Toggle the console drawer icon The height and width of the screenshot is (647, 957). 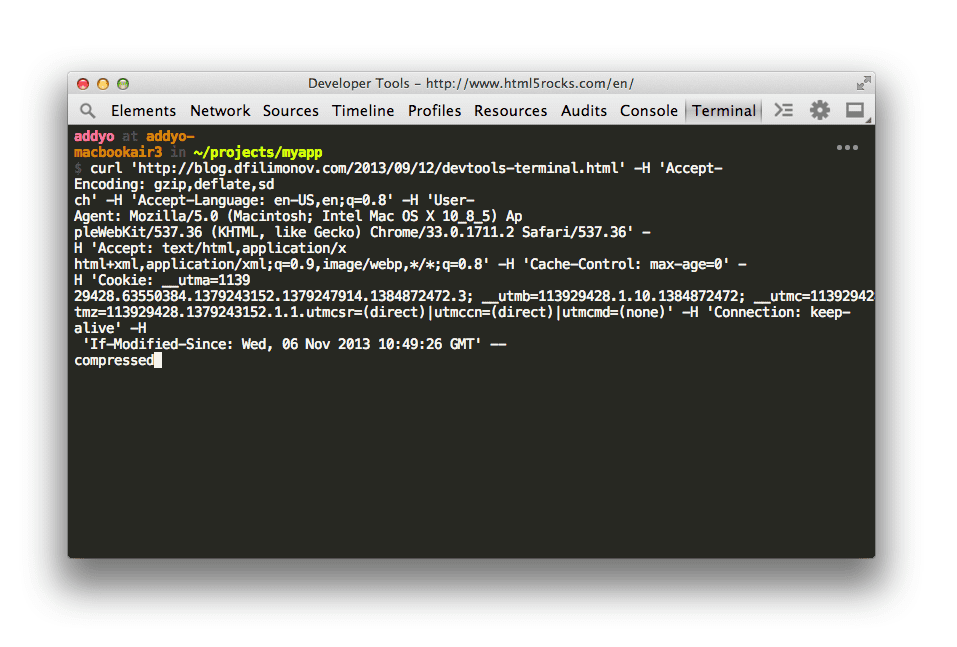783,110
